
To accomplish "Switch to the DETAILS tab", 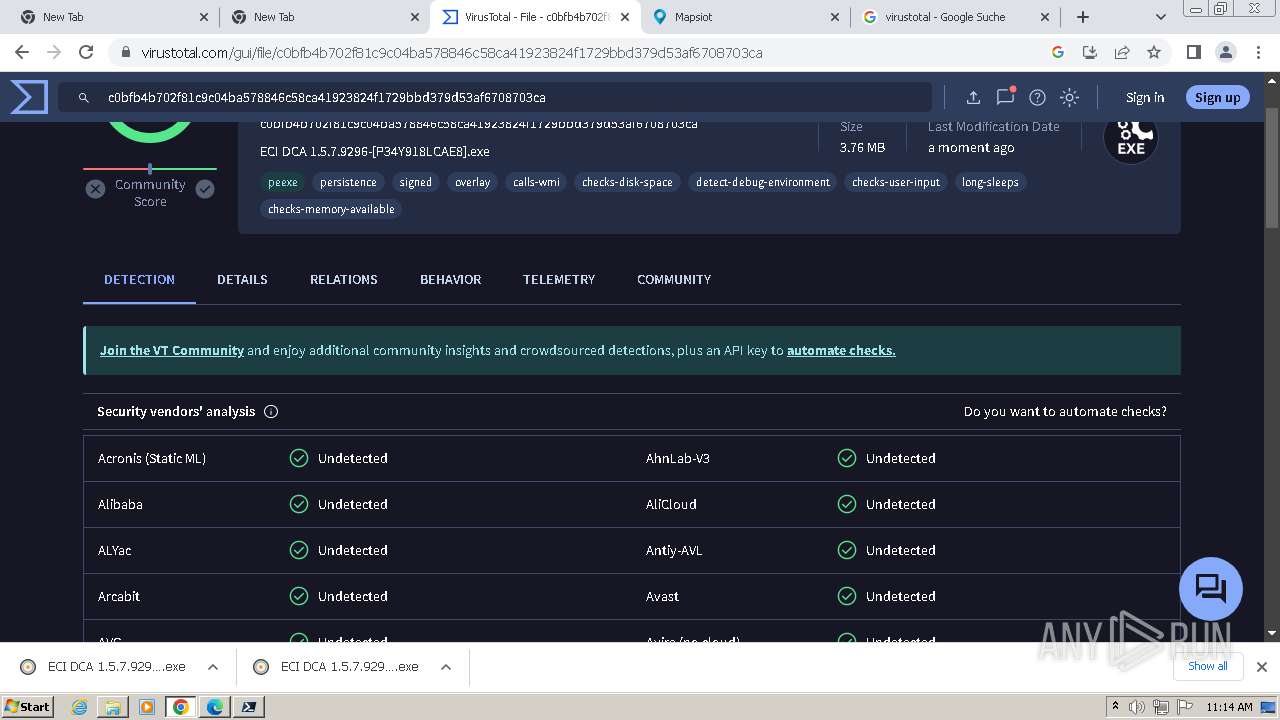I will point(242,279).
